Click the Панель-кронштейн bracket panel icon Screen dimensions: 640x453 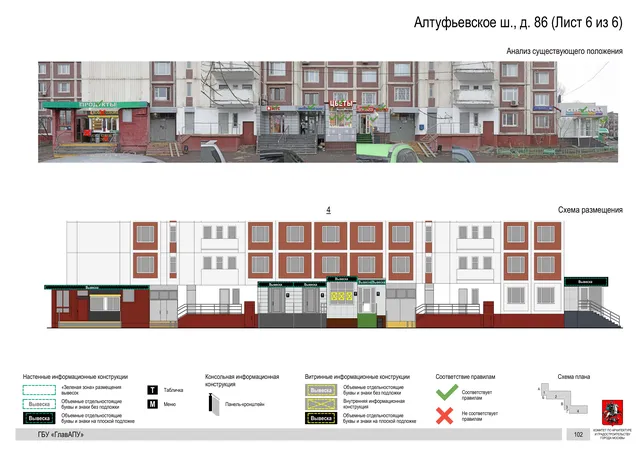click(214, 404)
